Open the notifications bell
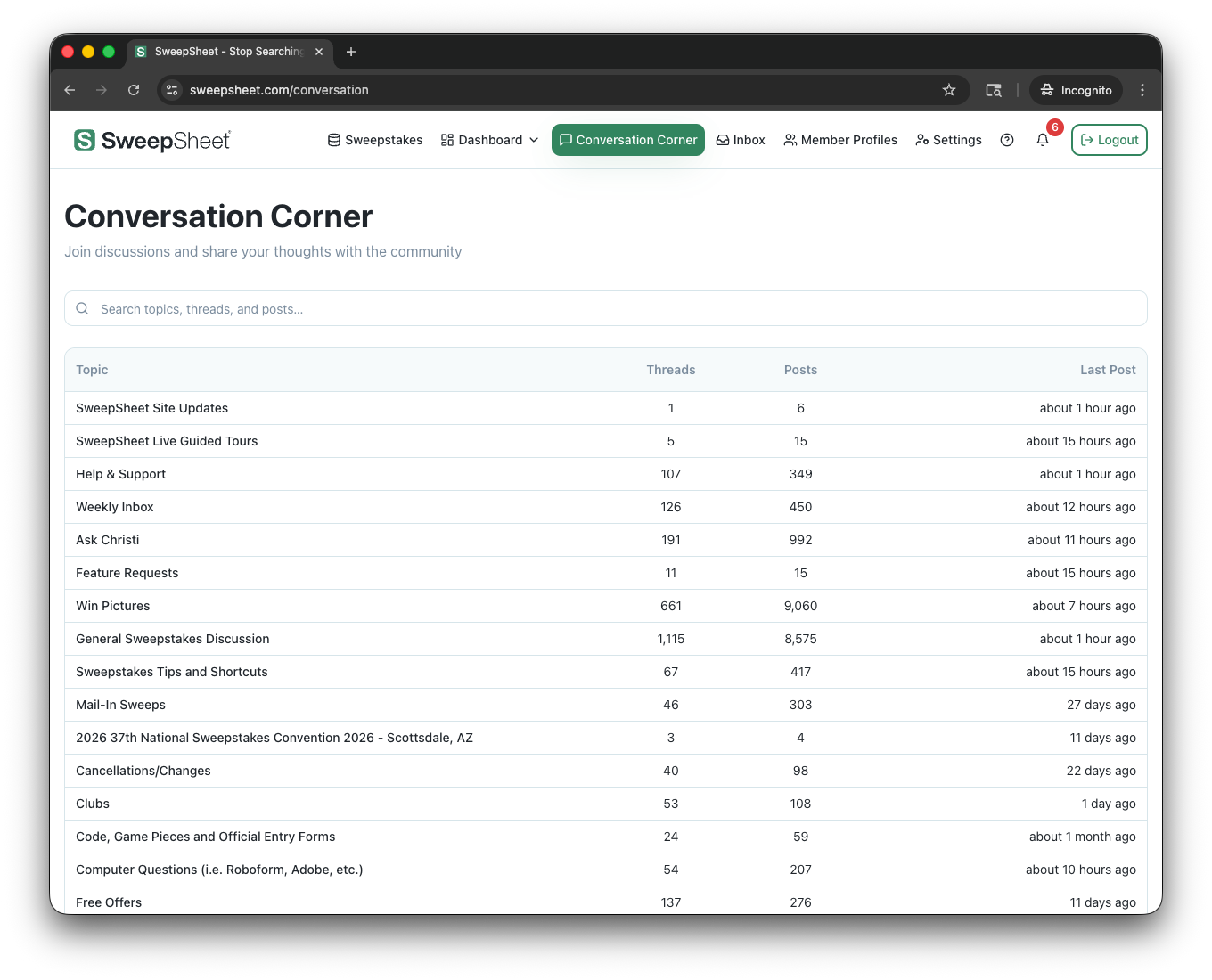The width and height of the screenshot is (1212, 980). pyautogui.click(x=1043, y=140)
